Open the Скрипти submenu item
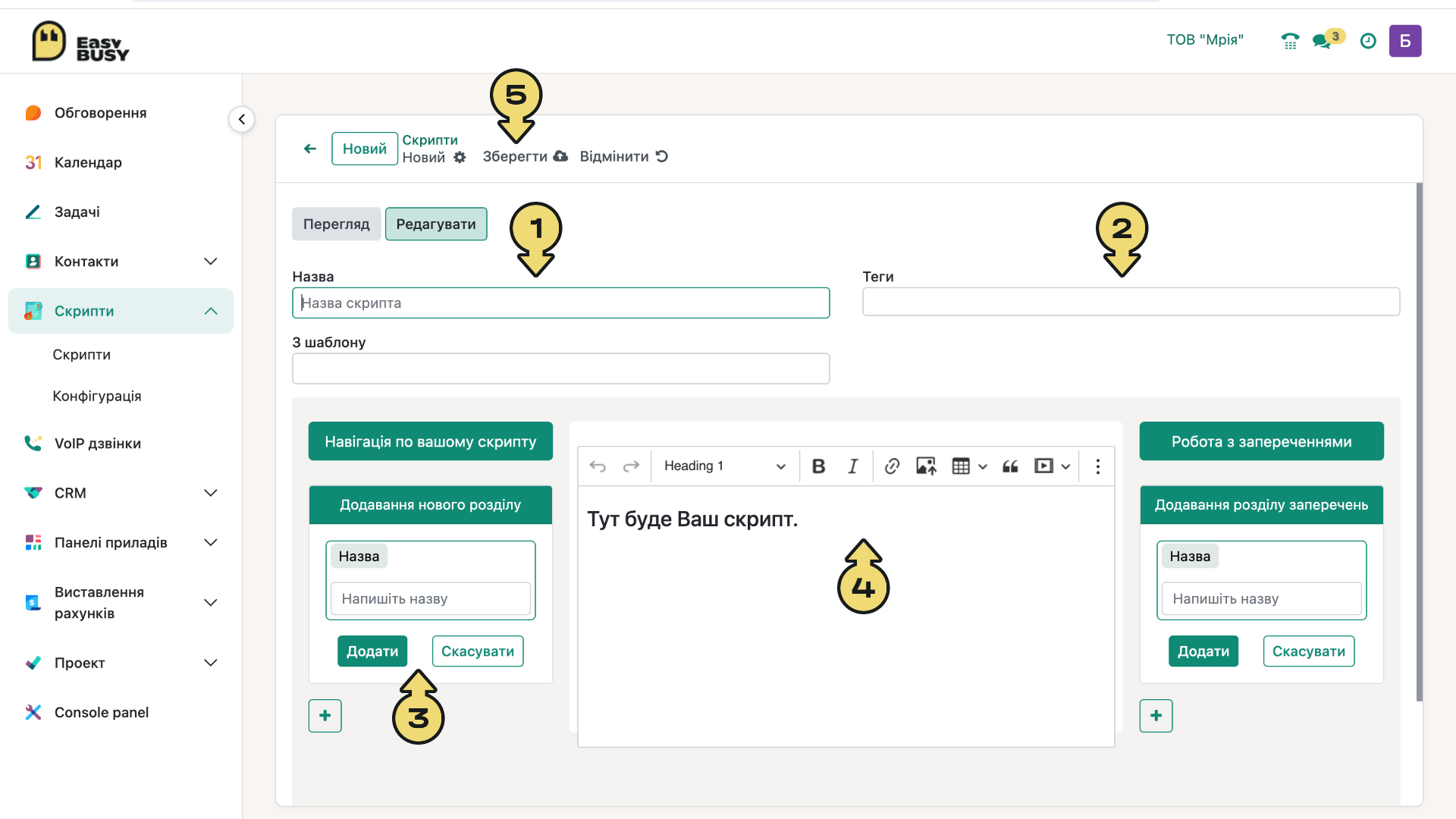This screenshot has width=1456, height=819. click(x=81, y=355)
